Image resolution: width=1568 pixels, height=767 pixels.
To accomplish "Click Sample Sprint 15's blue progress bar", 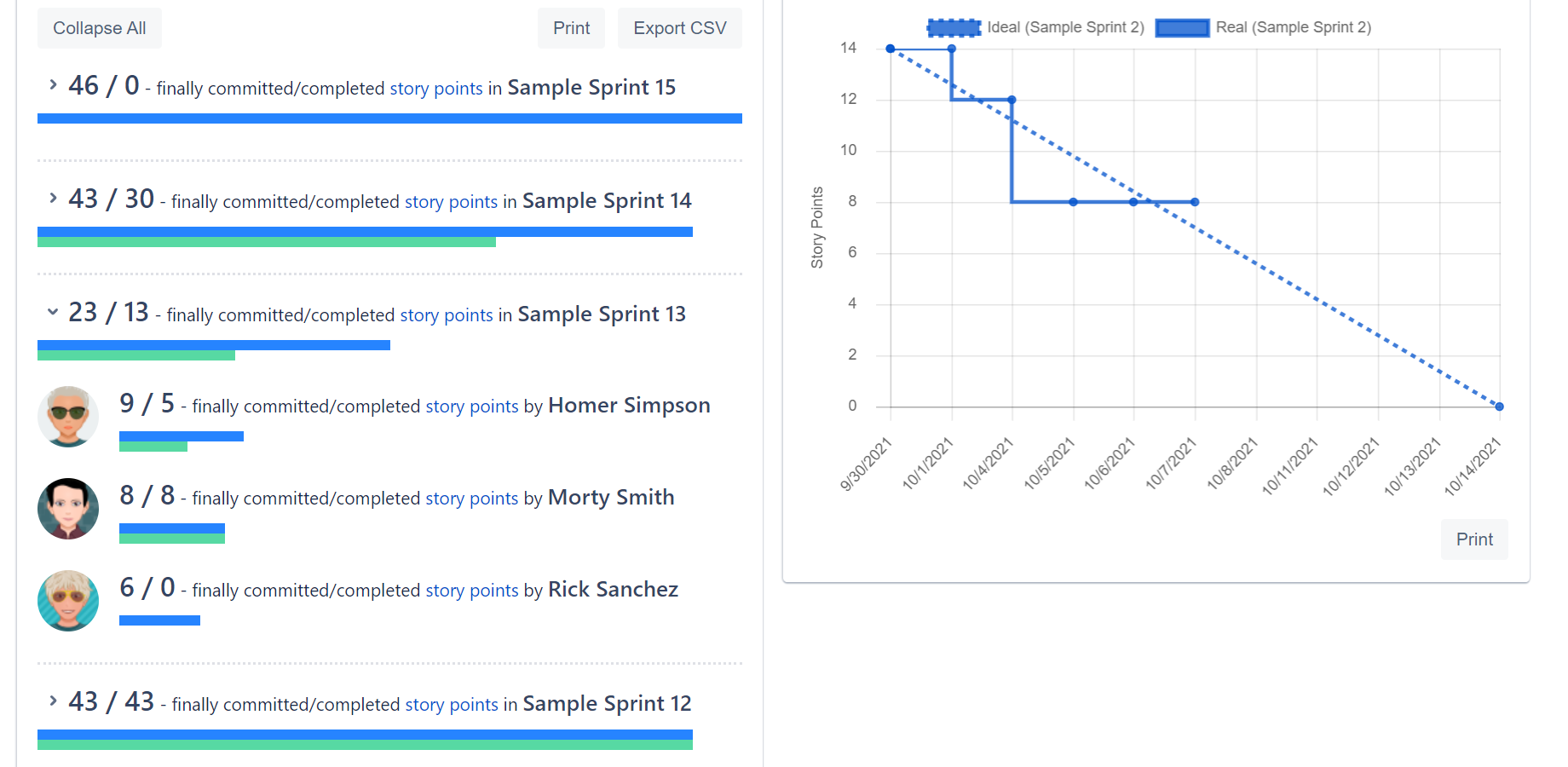I will tap(389, 117).
